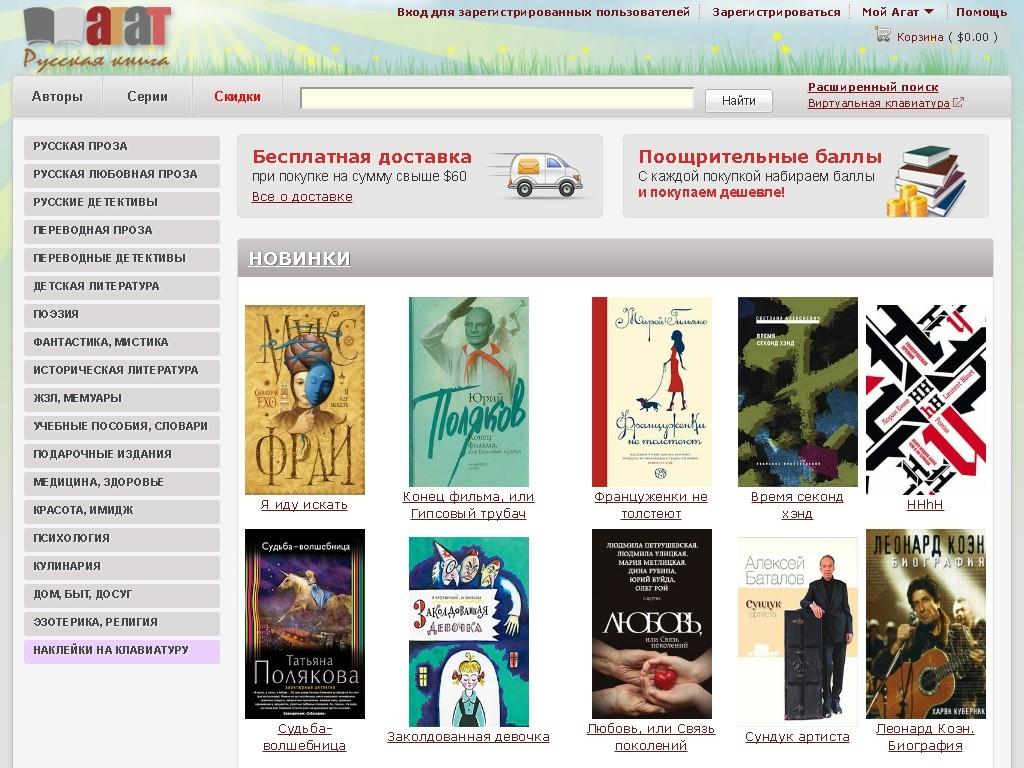Click the external link icon beside virtual keyboard
This screenshot has width=1024, height=768.
pyautogui.click(x=958, y=103)
